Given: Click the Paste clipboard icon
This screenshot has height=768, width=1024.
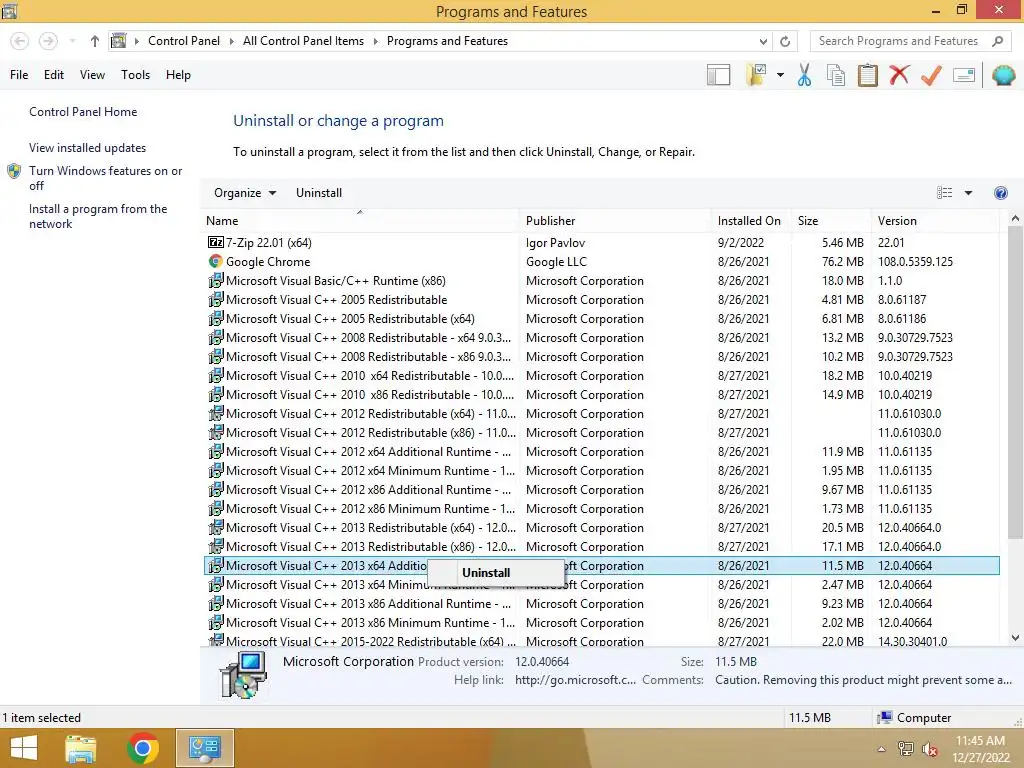Looking at the screenshot, I should (x=867, y=75).
